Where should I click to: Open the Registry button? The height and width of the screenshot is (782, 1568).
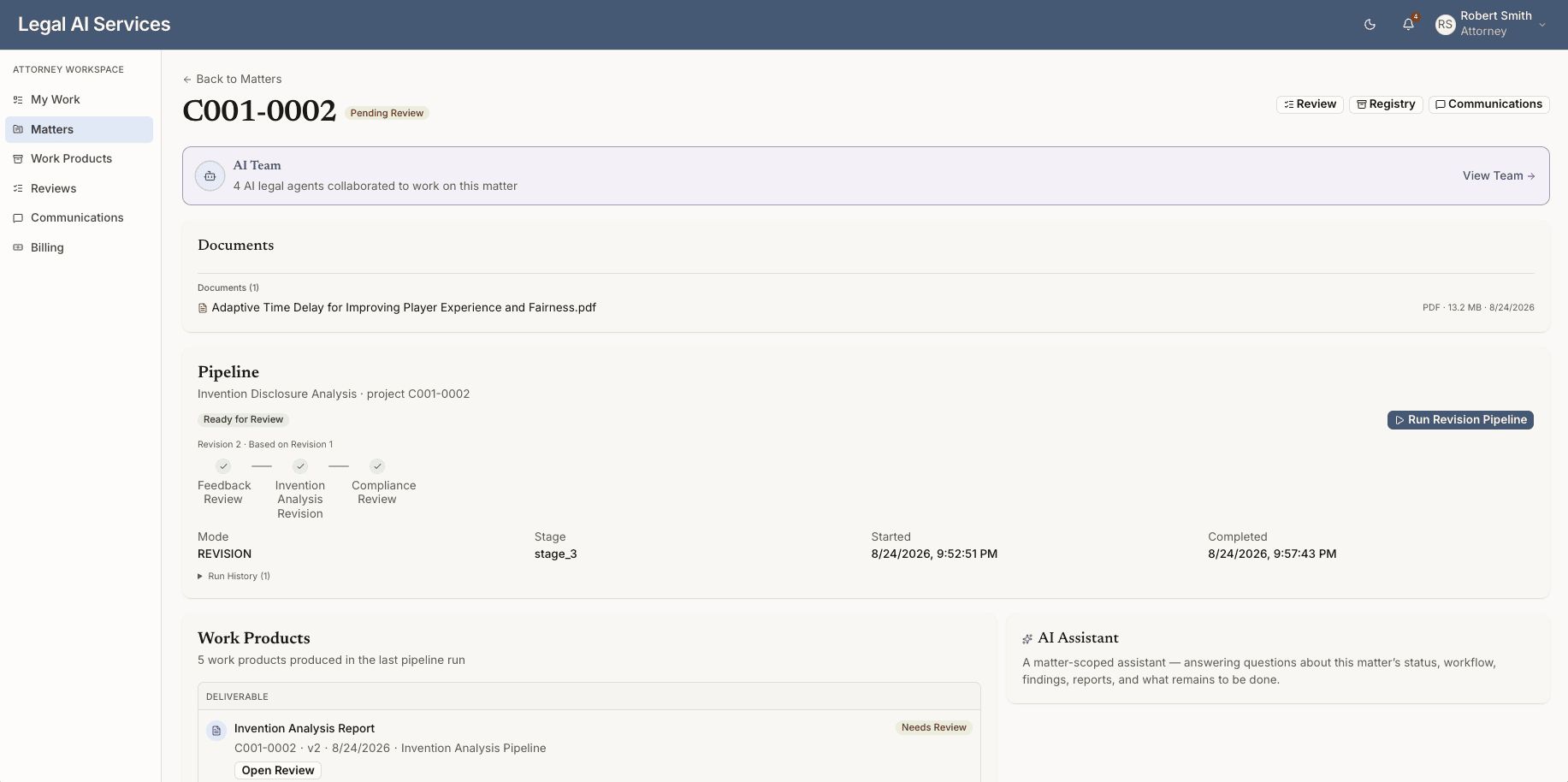(x=1386, y=104)
